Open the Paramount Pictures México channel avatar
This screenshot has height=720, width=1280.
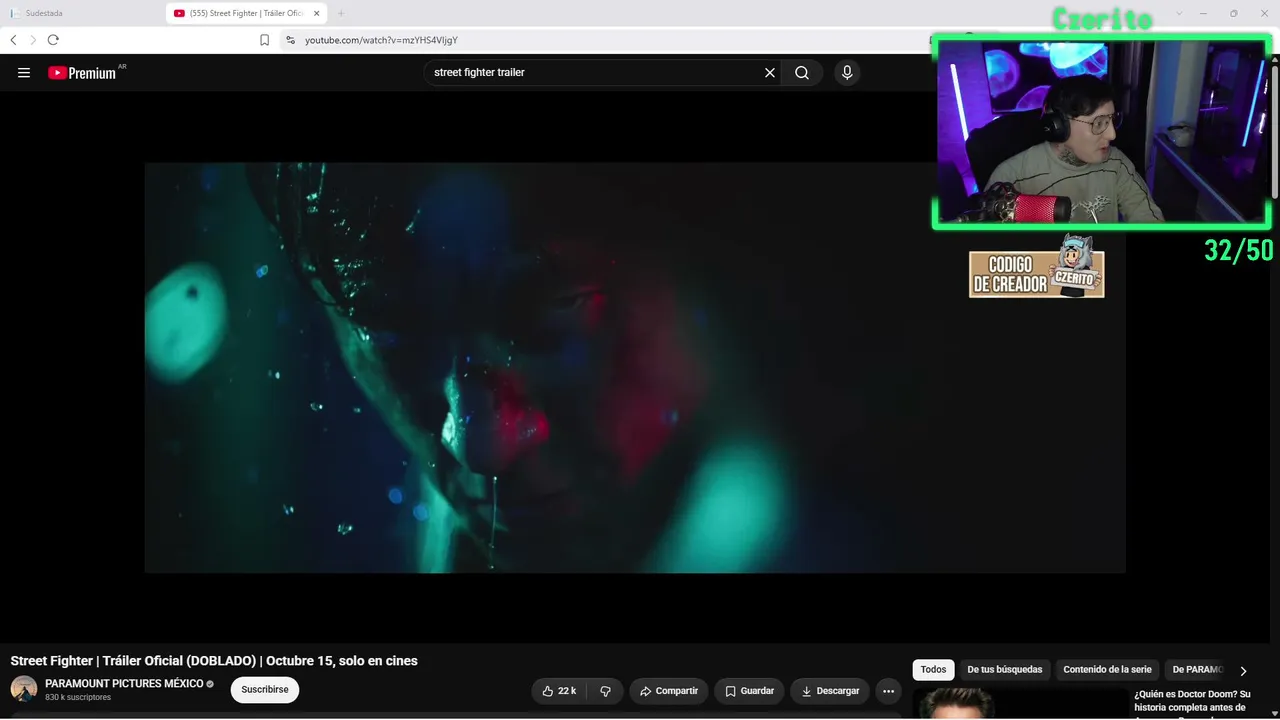pyautogui.click(x=24, y=689)
